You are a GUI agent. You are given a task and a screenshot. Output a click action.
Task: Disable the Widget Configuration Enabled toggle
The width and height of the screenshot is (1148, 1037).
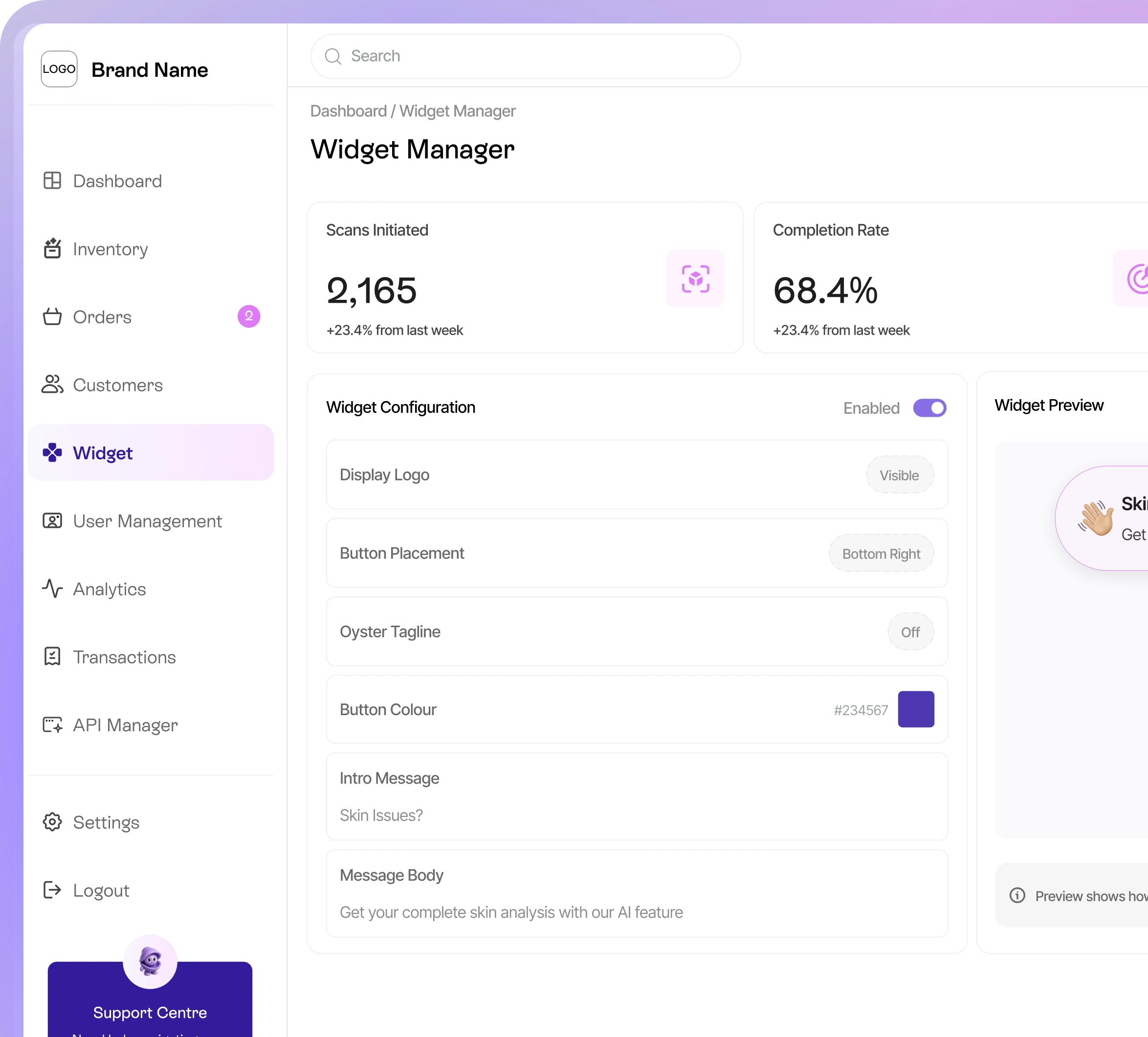point(929,408)
